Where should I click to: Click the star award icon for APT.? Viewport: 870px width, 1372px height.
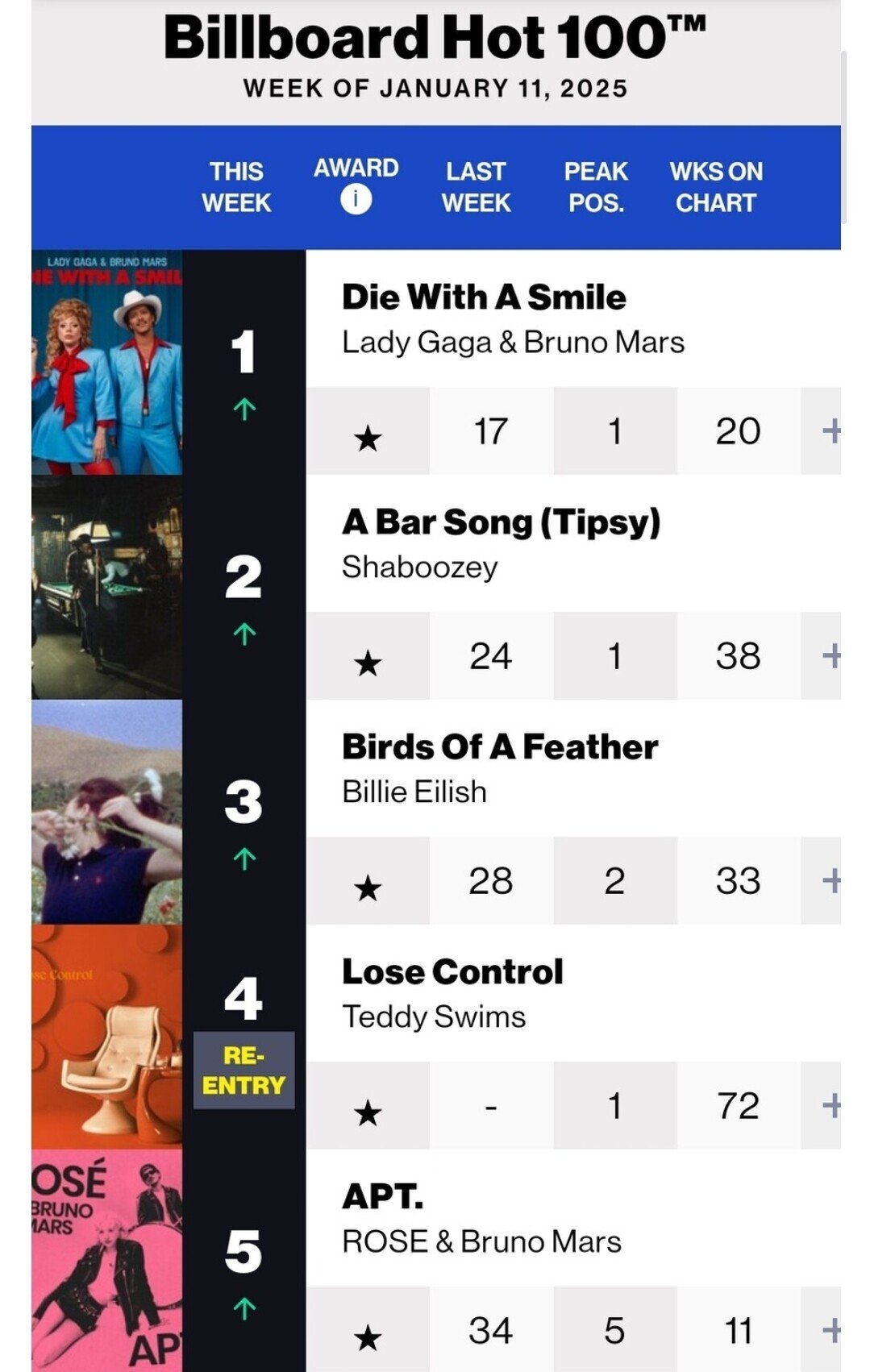click(x=368, y=1338)
